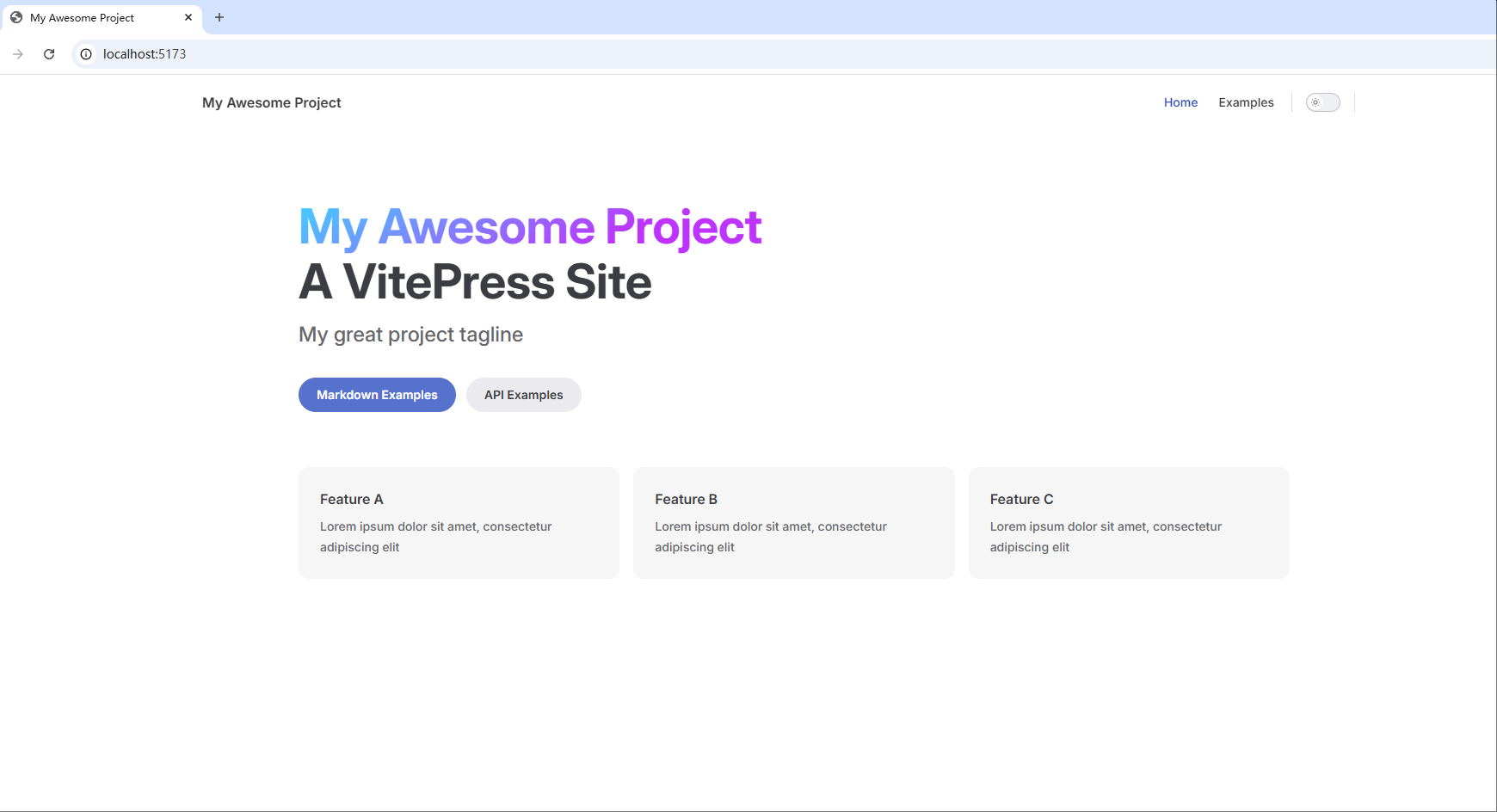Image resolution: width=1497 pixels, height=812 pixels.
Task: Open the Feature A card
Action: click(458, 522)
